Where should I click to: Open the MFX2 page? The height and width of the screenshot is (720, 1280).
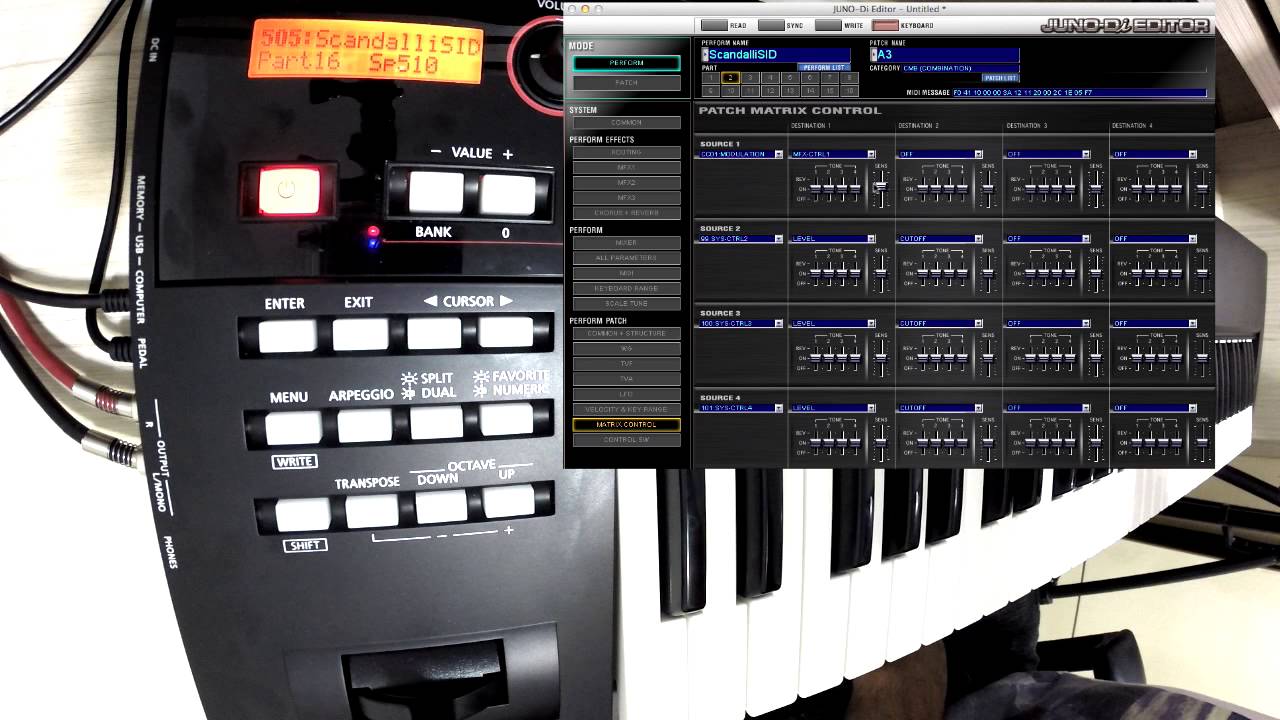pyautogui.click(x=626, y=183)
